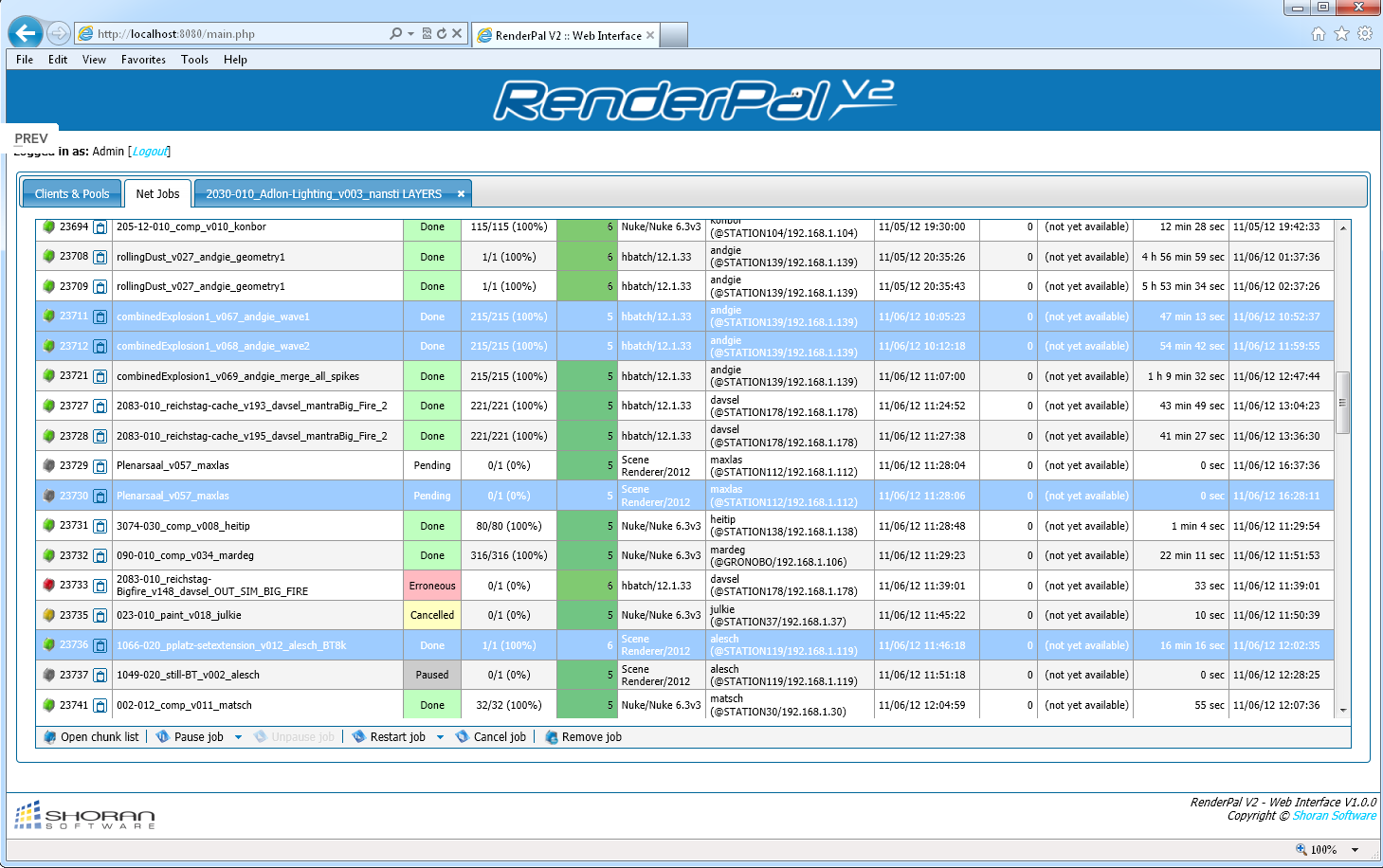Click the PREV button

(31, 138)
